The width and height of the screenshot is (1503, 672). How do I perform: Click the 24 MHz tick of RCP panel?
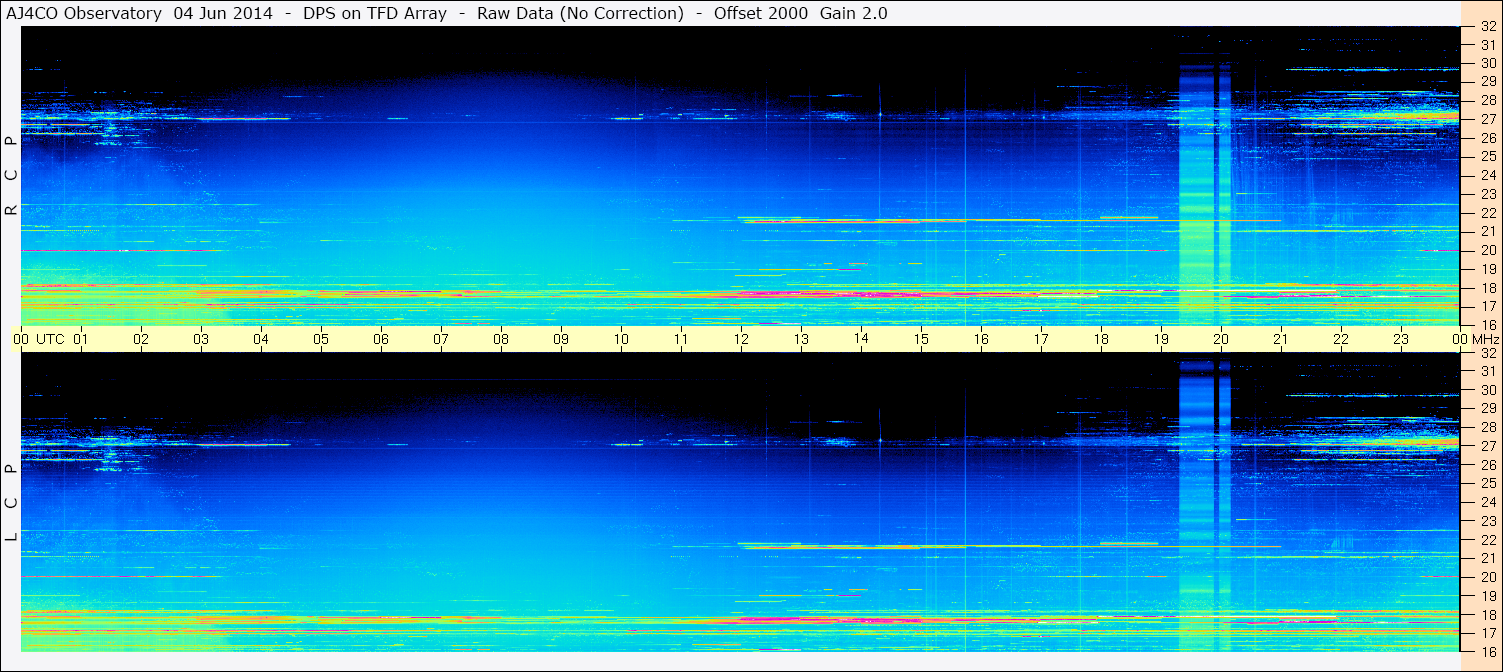(1488, 175)
